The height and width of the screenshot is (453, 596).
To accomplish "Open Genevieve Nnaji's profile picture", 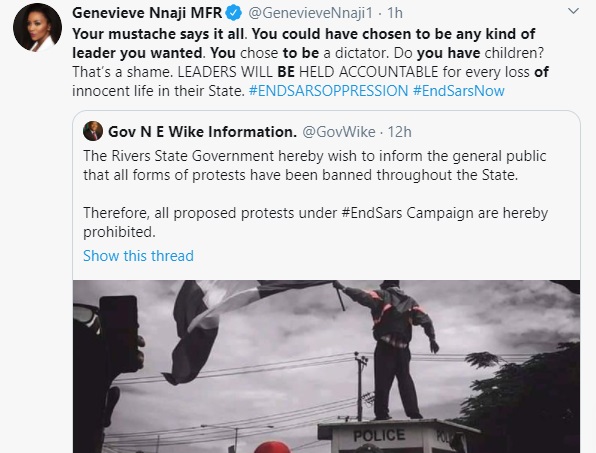I will coord(37,28).
